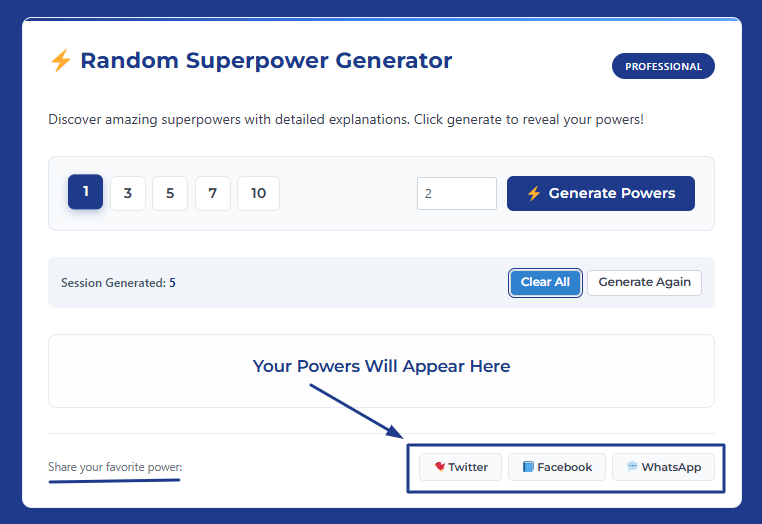The image size is (762, 524).
Task: Click the Twitter bird icon
Action: [440, 467]
